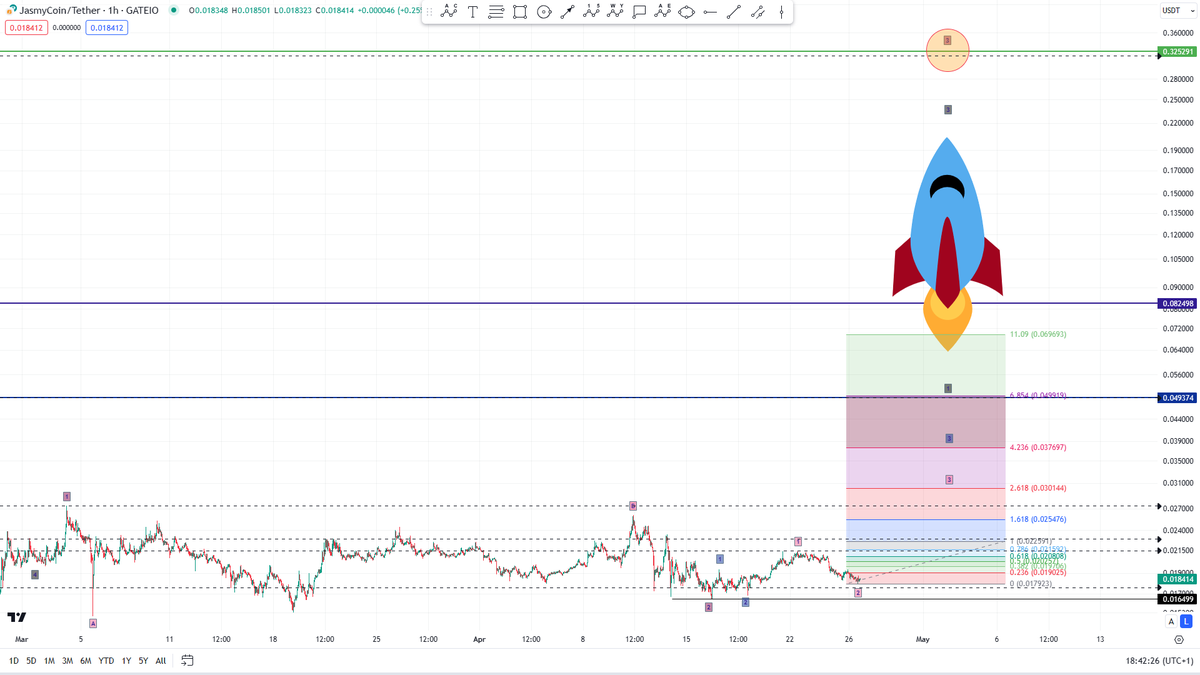Screen dimensions: 1200x675
Task: Select the Elliott impulse wave 12345 tool
Action: [591, 12]
